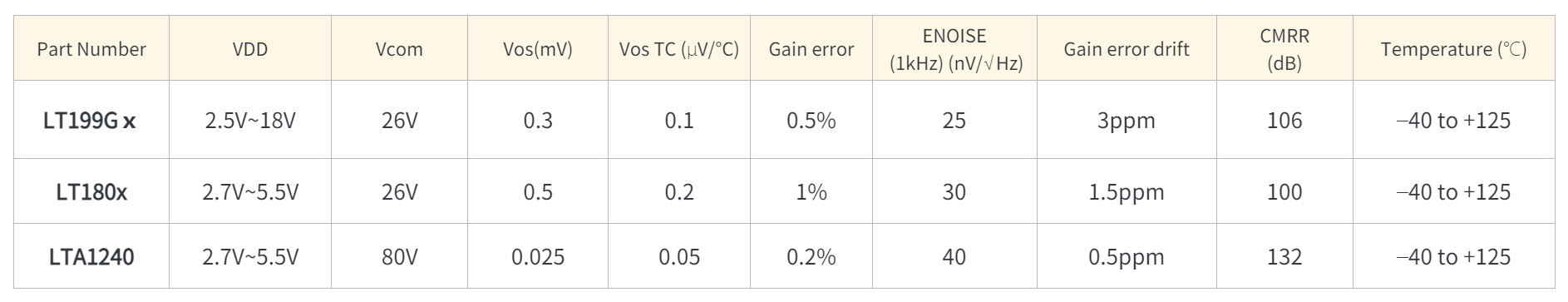
Task: Click the Temperature column header
Action: (x=1454, y=49)
